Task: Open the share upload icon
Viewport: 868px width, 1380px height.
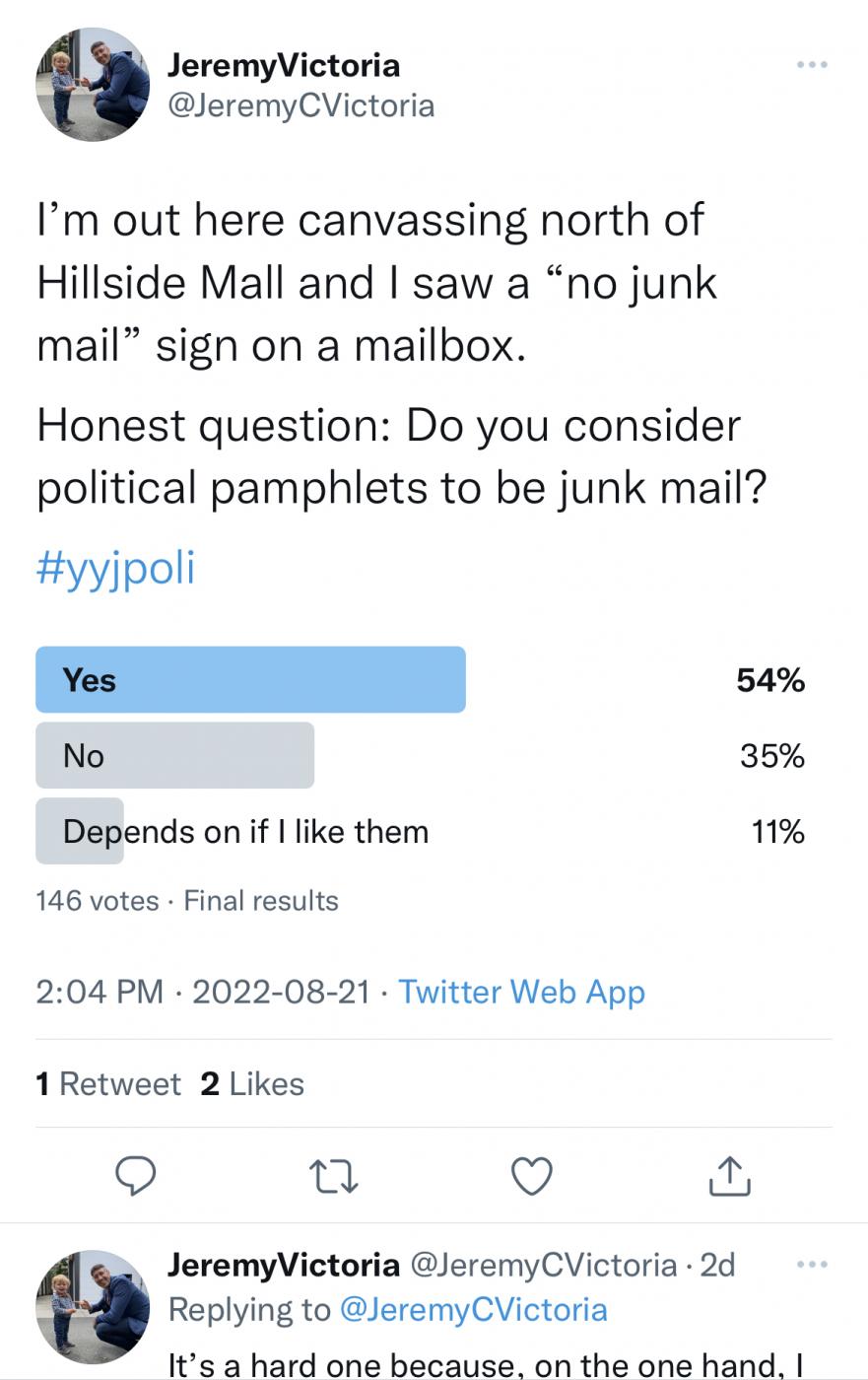Action: tap(730, 1175)
